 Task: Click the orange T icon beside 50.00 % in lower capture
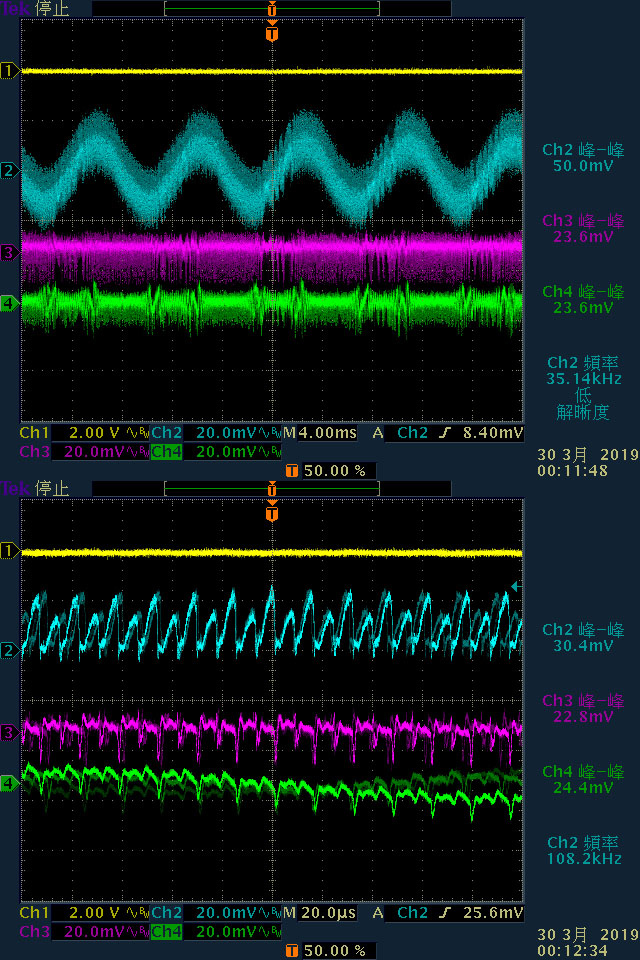tap(292, 951)
